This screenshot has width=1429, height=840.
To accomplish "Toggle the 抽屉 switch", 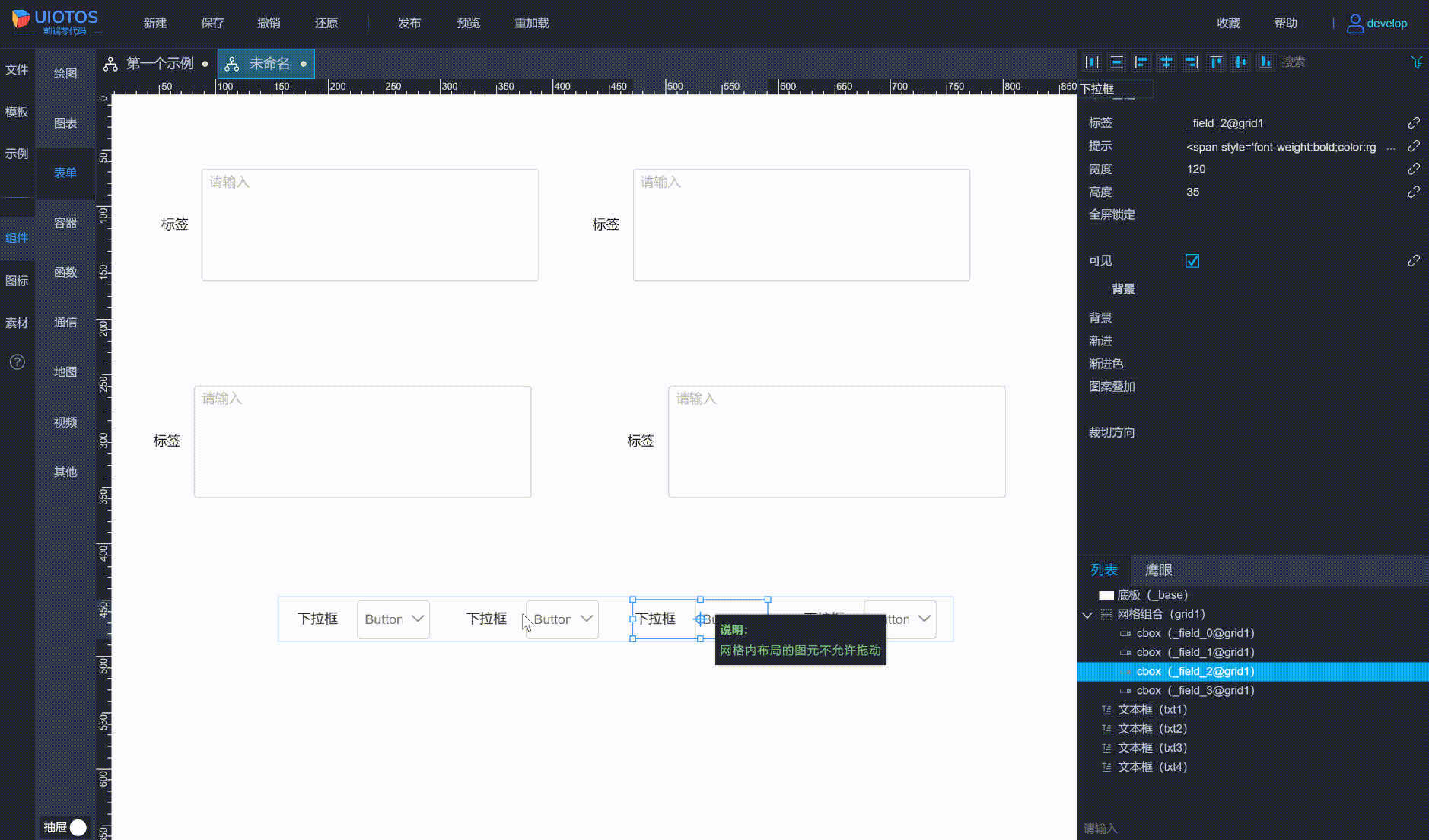I will click(x=78, y=827).
